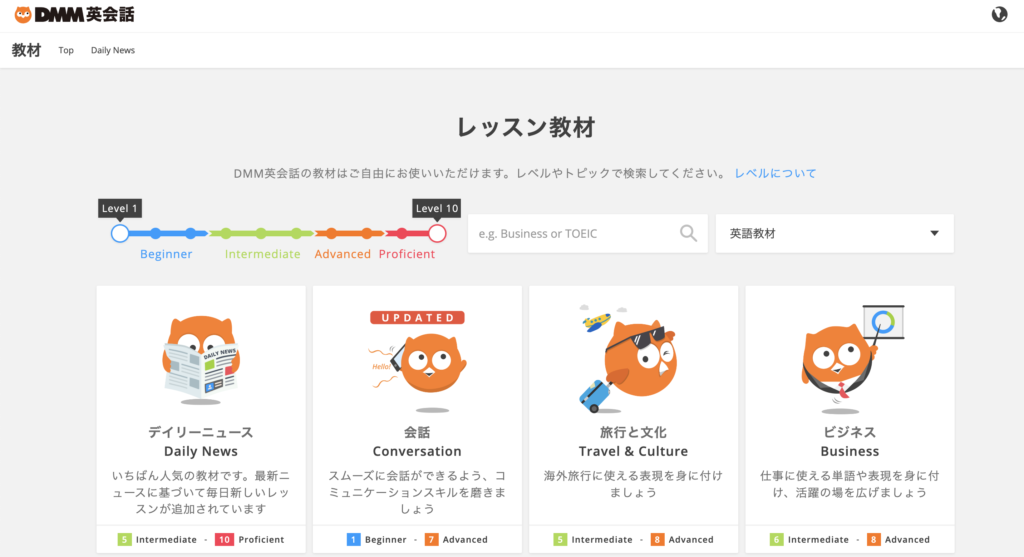Click the Daily News card description text

pyautogui.click(x=200, y=492)
